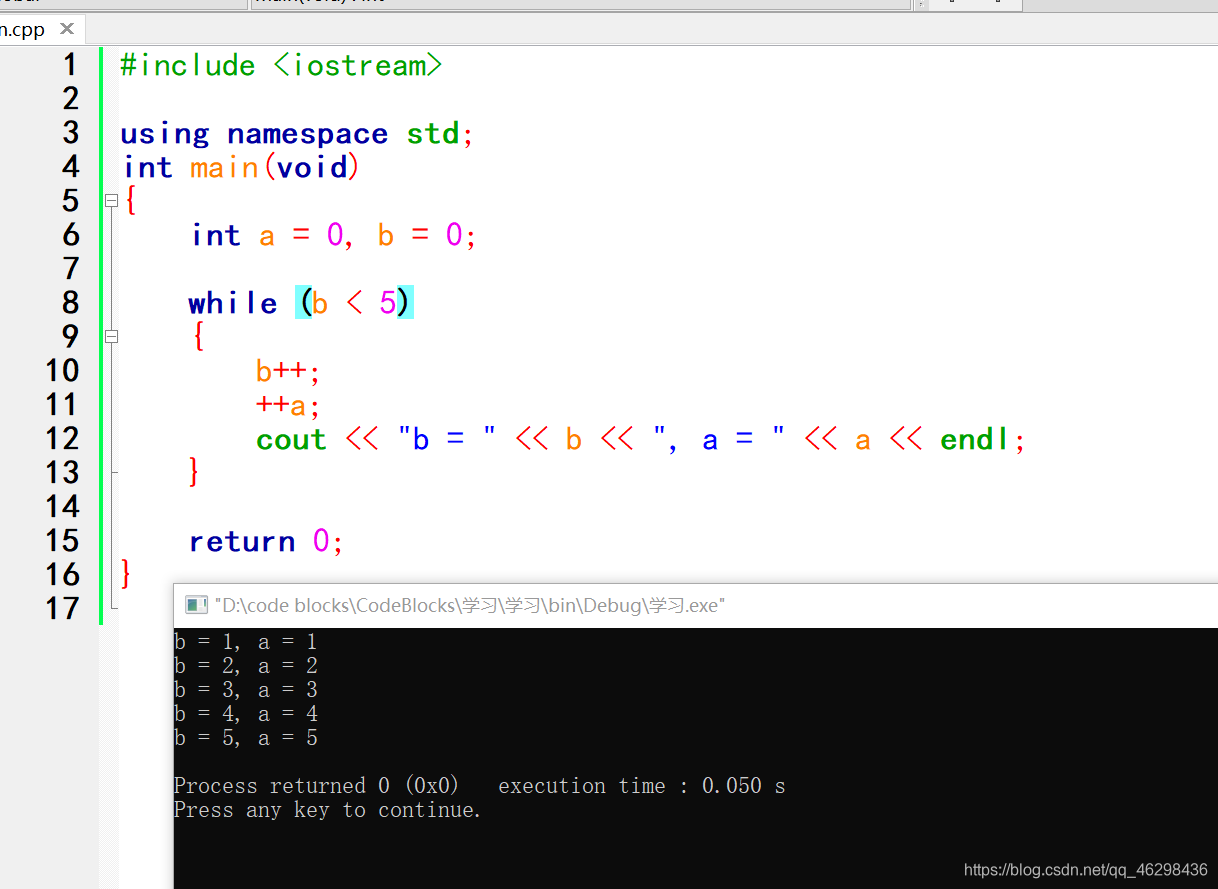1218x889 pixels.
Task: Click the highlighted condition '(b < 5)'
Action: (x=354, y=303)
